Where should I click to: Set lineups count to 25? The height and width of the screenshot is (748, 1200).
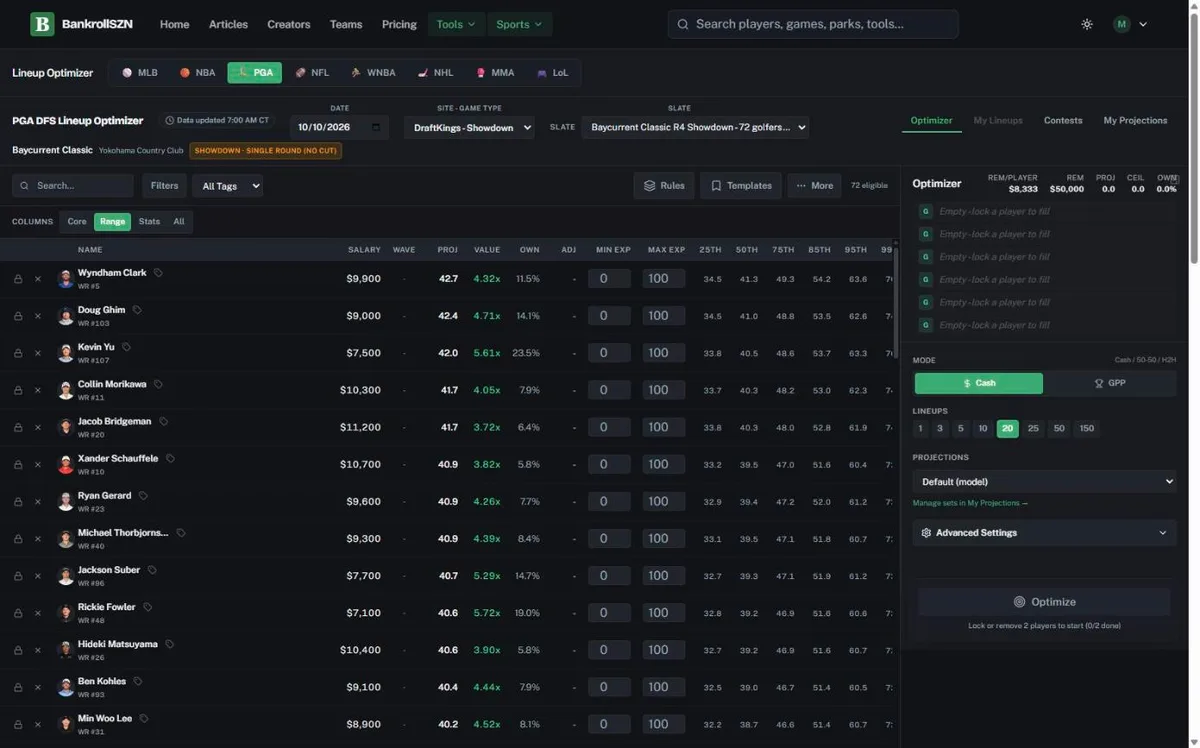1033,428
